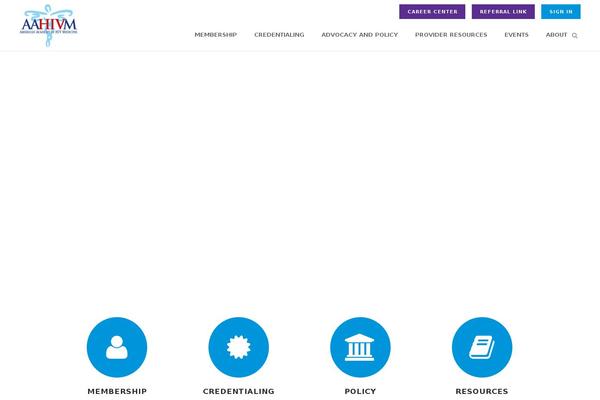The height and width of the screenshot is (400, 600).
Task: Open the Career Center button
Action: (x=432, y=12)
